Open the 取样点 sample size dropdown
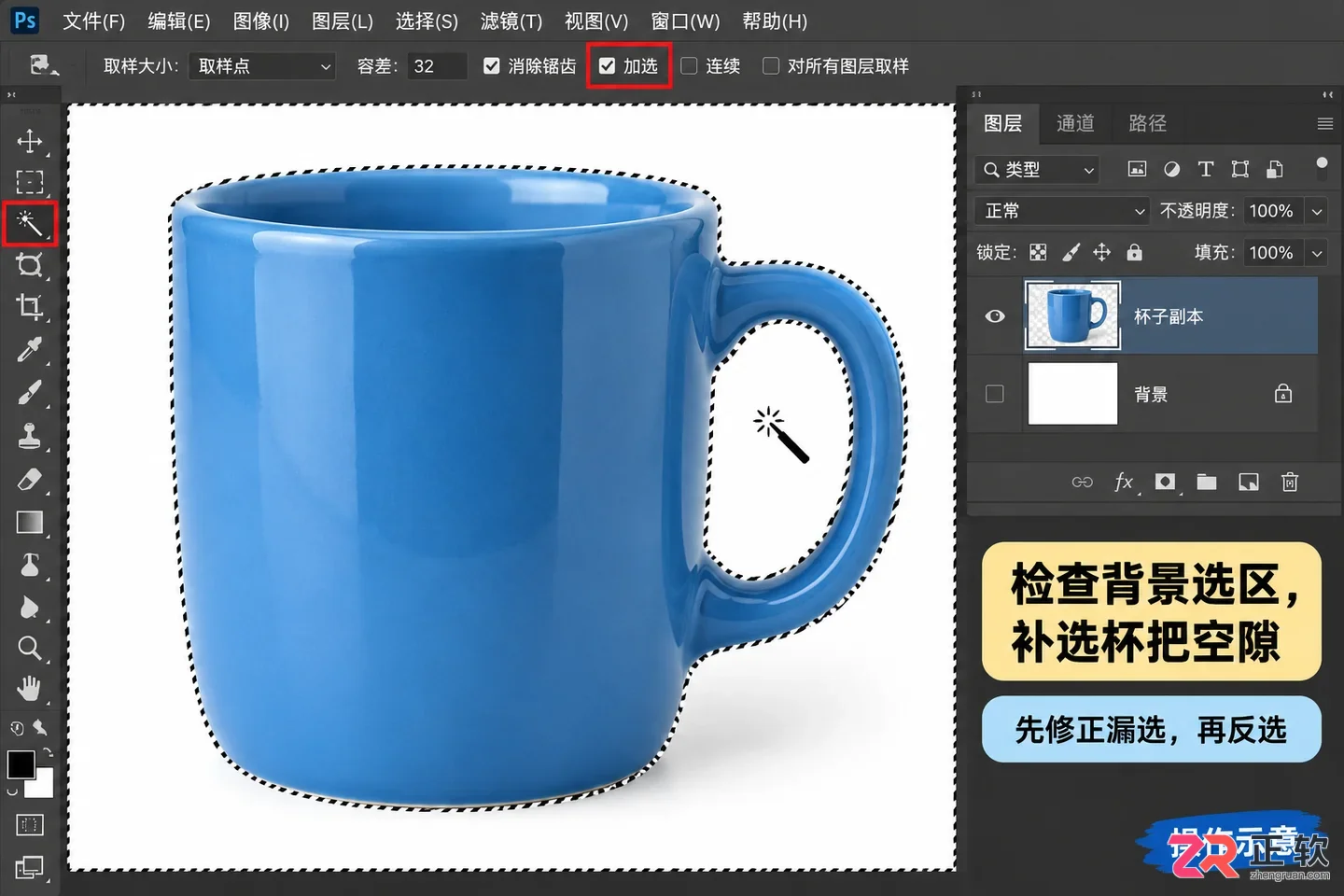This screenshot has height=896, width=1344. pyautogui.click(x=262, y=66)
